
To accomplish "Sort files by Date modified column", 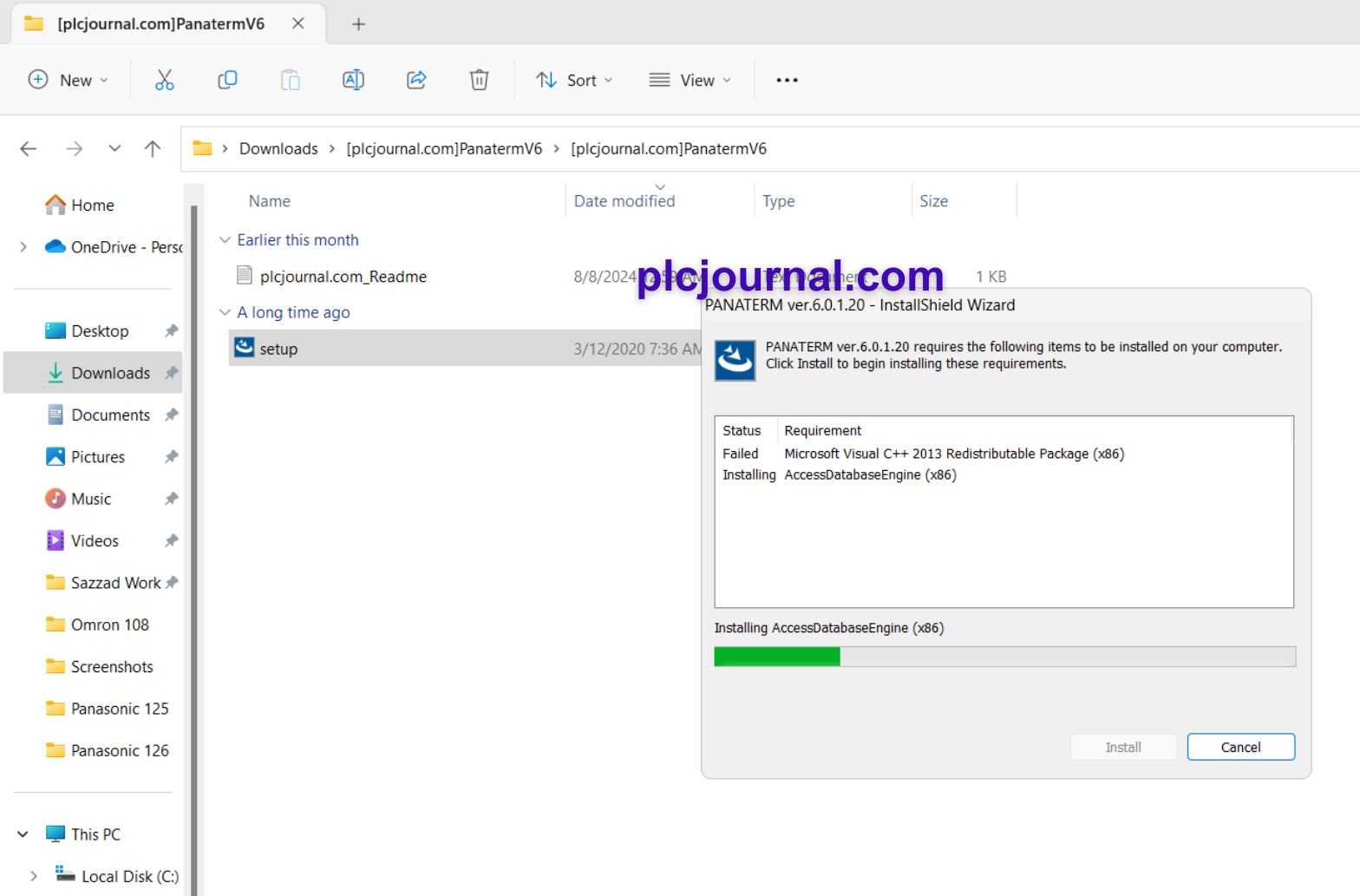I will tap(624, 201).
